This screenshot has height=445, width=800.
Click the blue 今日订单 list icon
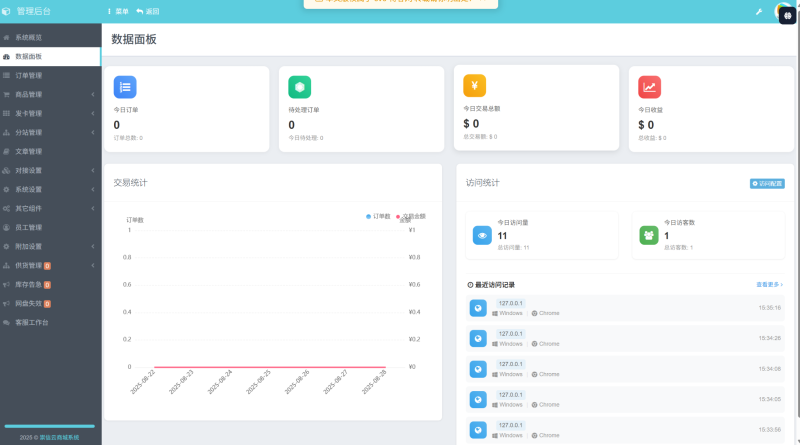(x=125, y=87)
